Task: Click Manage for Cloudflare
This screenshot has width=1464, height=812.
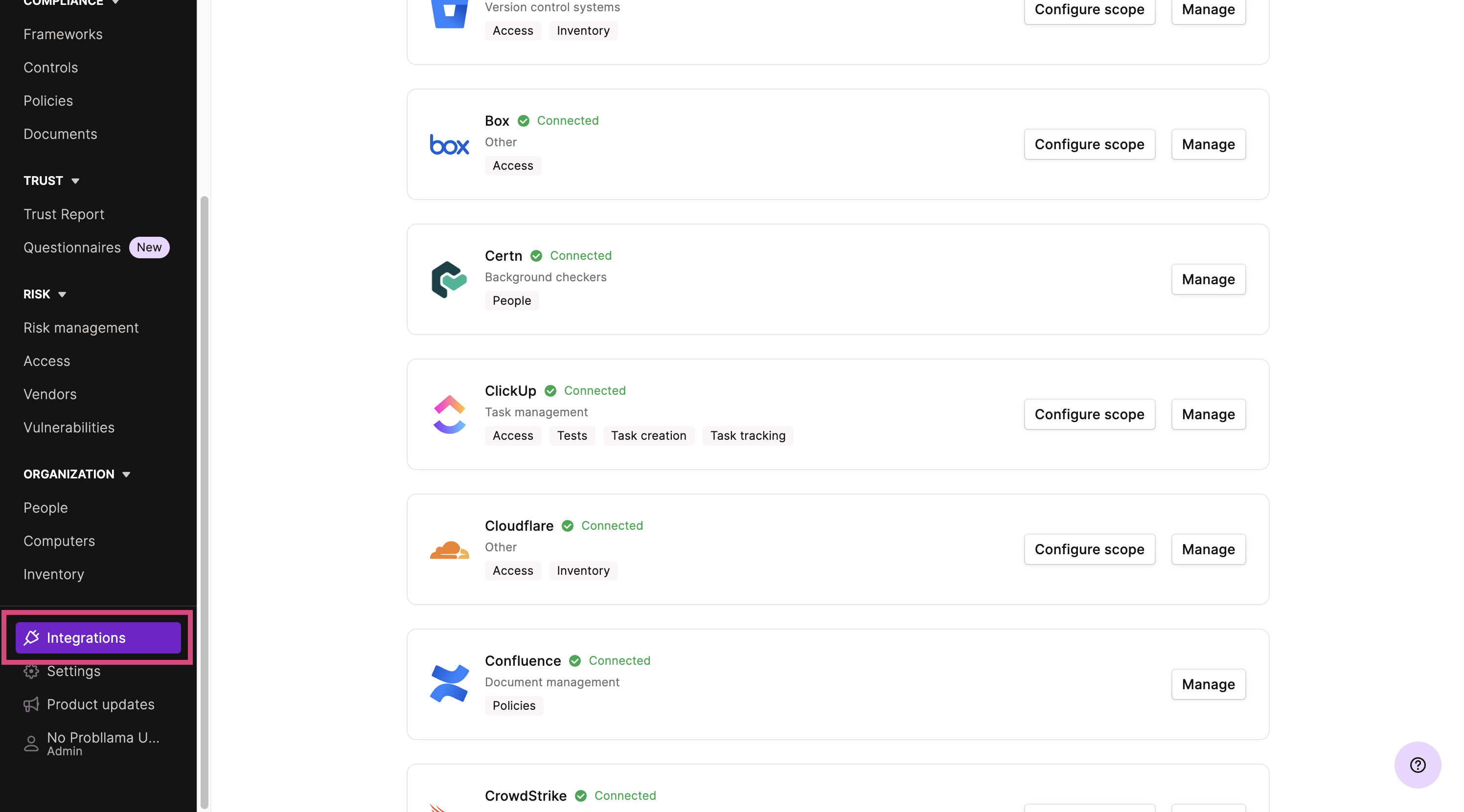Action: click(1208, 549)
